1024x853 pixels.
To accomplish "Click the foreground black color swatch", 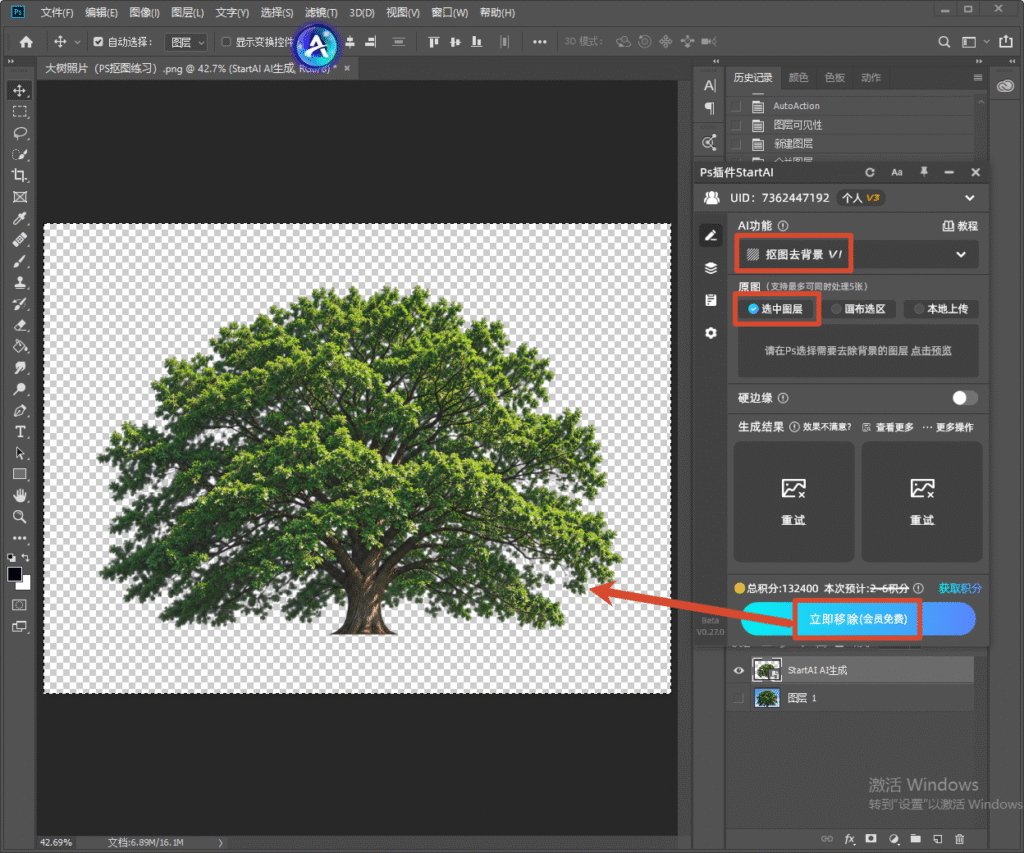I will point(14,575).
